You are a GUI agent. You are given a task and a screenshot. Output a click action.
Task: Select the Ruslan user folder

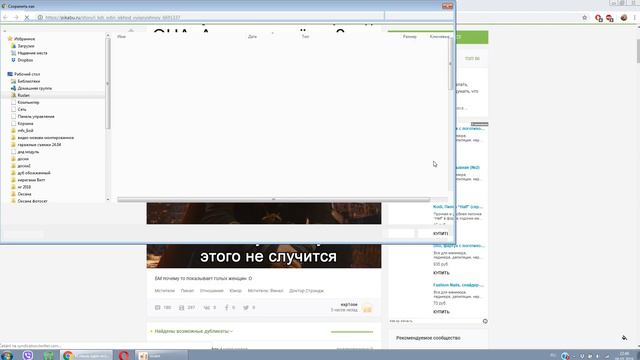23,95
